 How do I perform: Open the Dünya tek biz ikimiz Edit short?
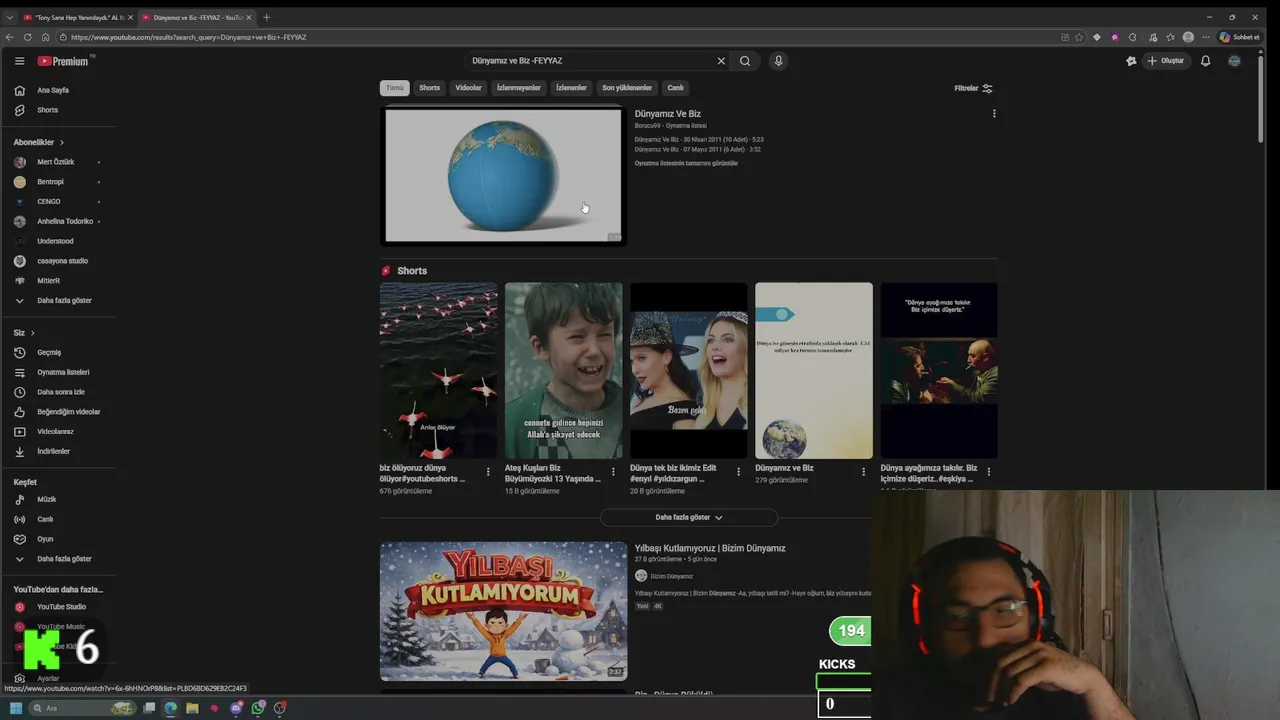click(x=688, y=371)
